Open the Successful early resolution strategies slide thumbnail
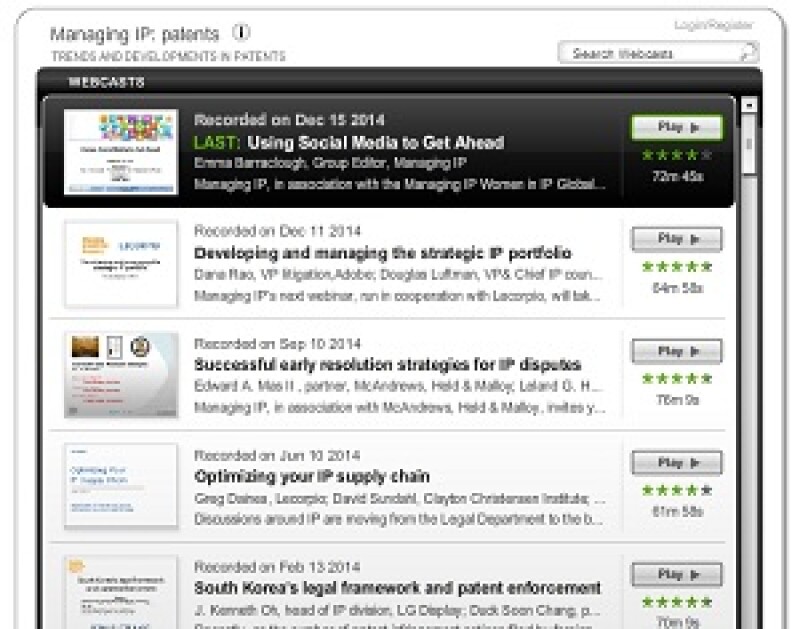The width and height of the screenshot is (800, 629). point(121,375)
